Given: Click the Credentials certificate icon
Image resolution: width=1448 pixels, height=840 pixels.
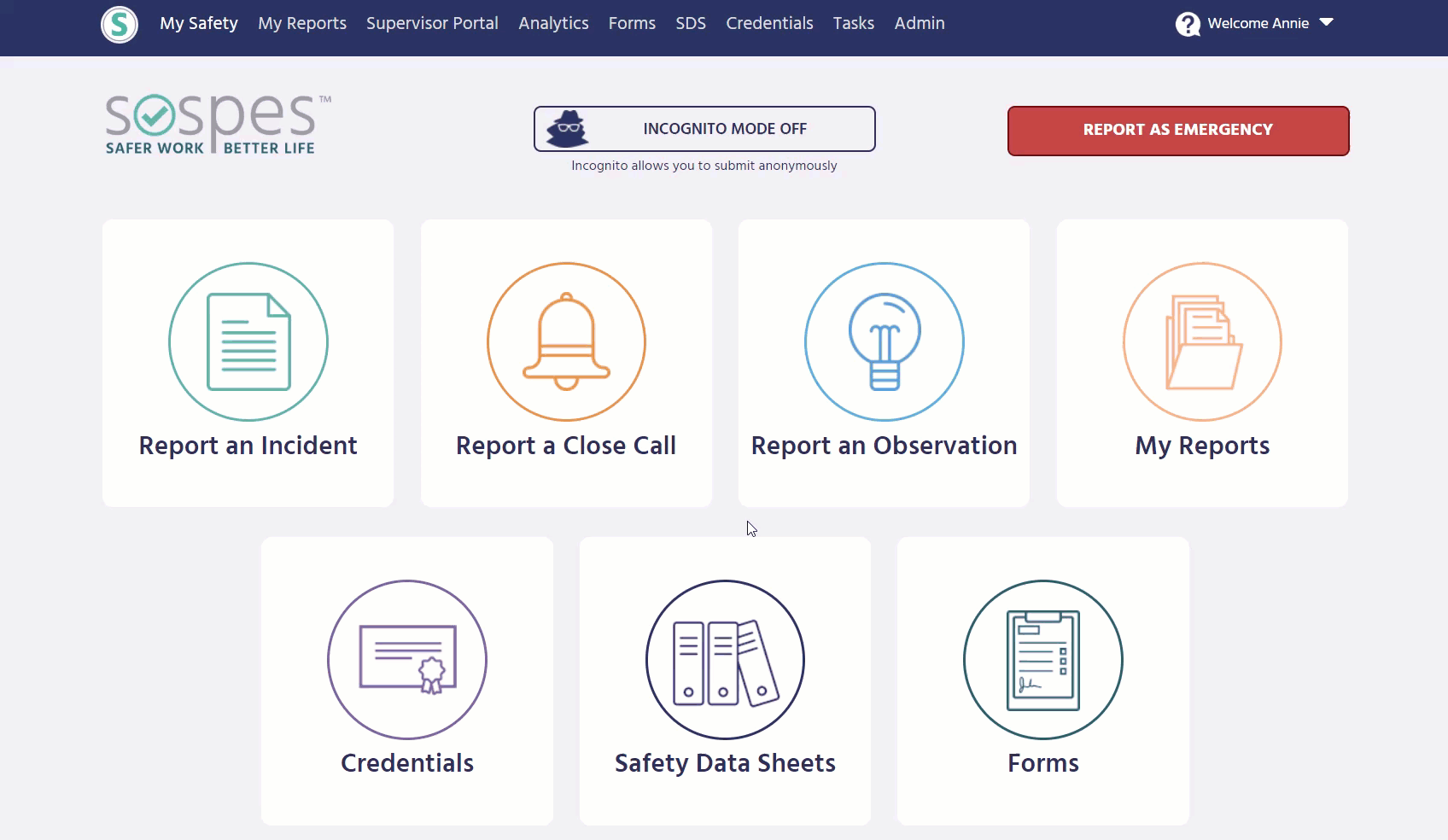Looking at the screenshot, I should pyautogui.click(x=407, y=660).
